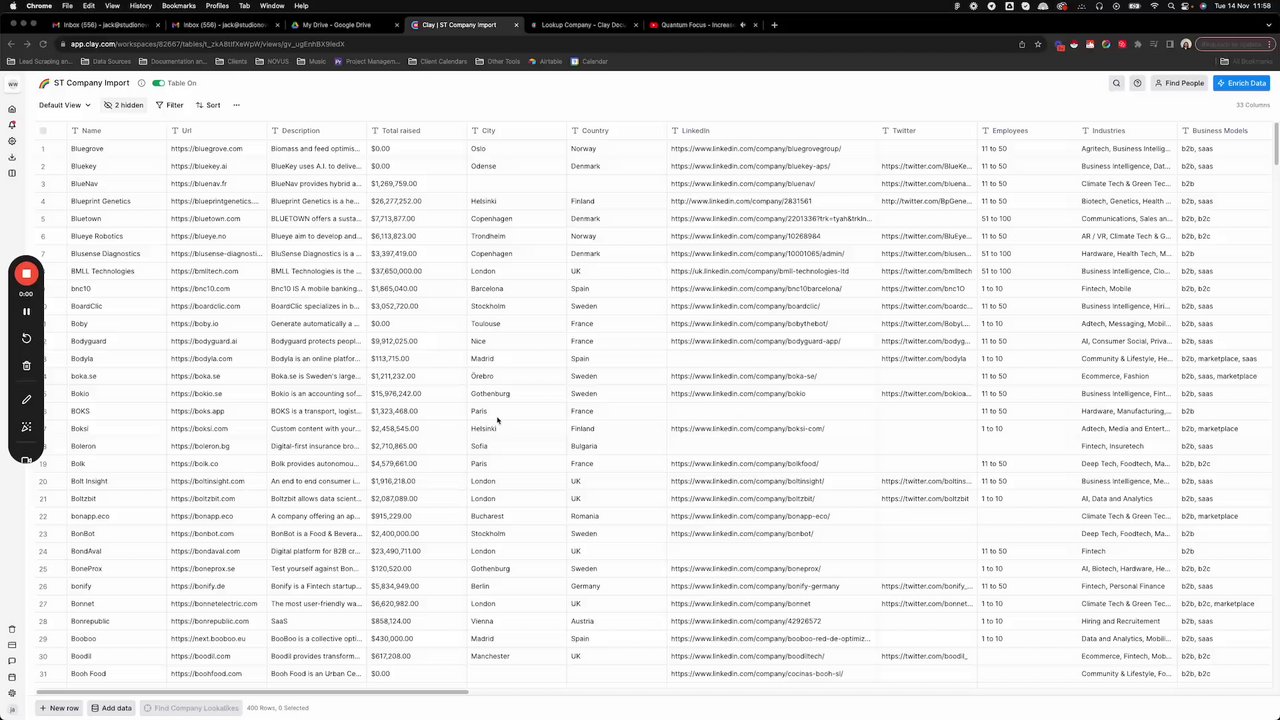The height and width of the screenshot is (720, 1280).
Task: Click the New row button
Action: tap(59, 708)
